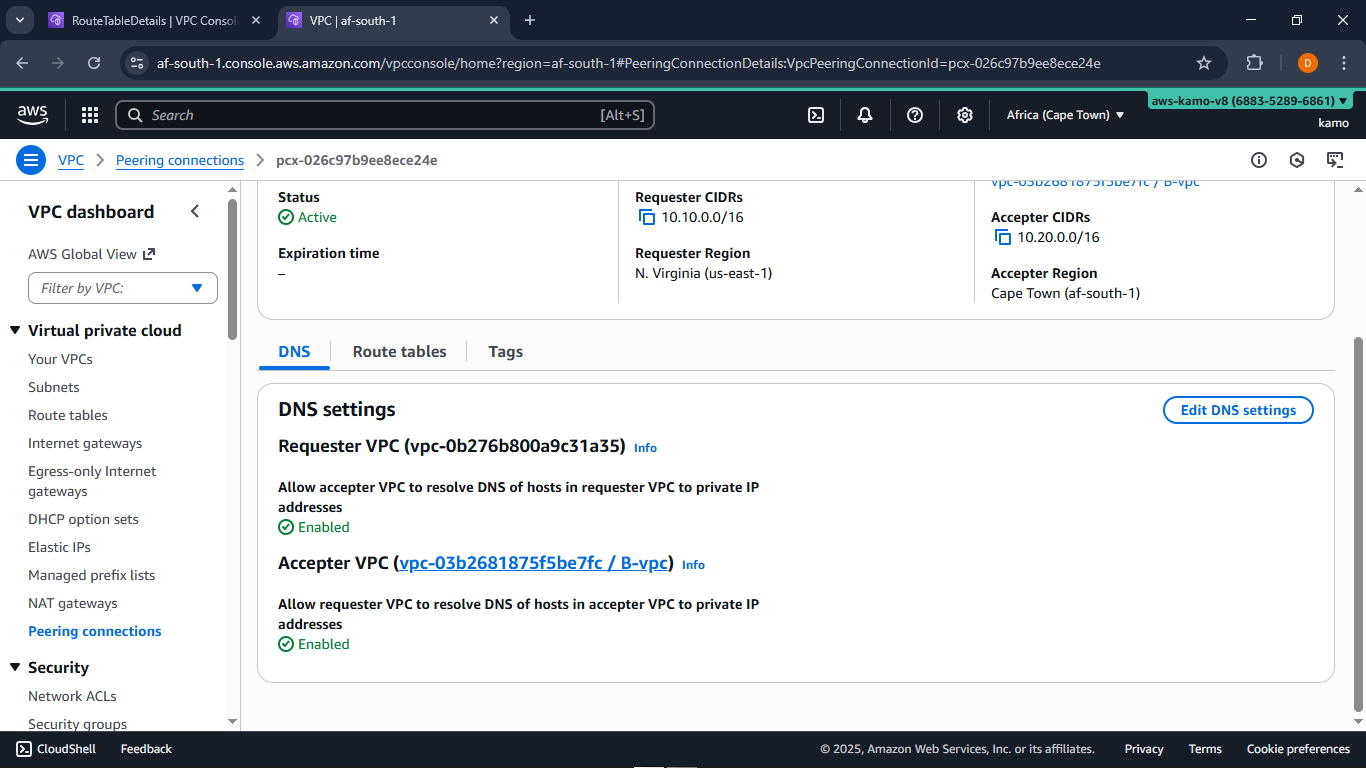Open the notifications bell
1366x768 pixels.
pyautogui.click(x=864, y=115)
